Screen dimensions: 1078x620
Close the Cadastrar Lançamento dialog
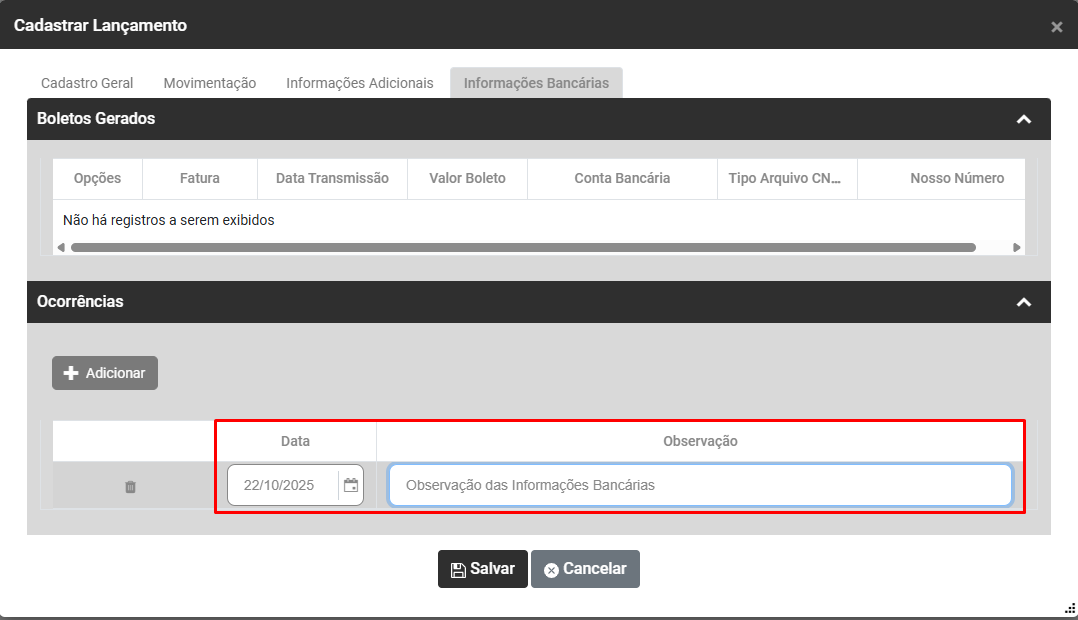click(x=1057, y=27)
